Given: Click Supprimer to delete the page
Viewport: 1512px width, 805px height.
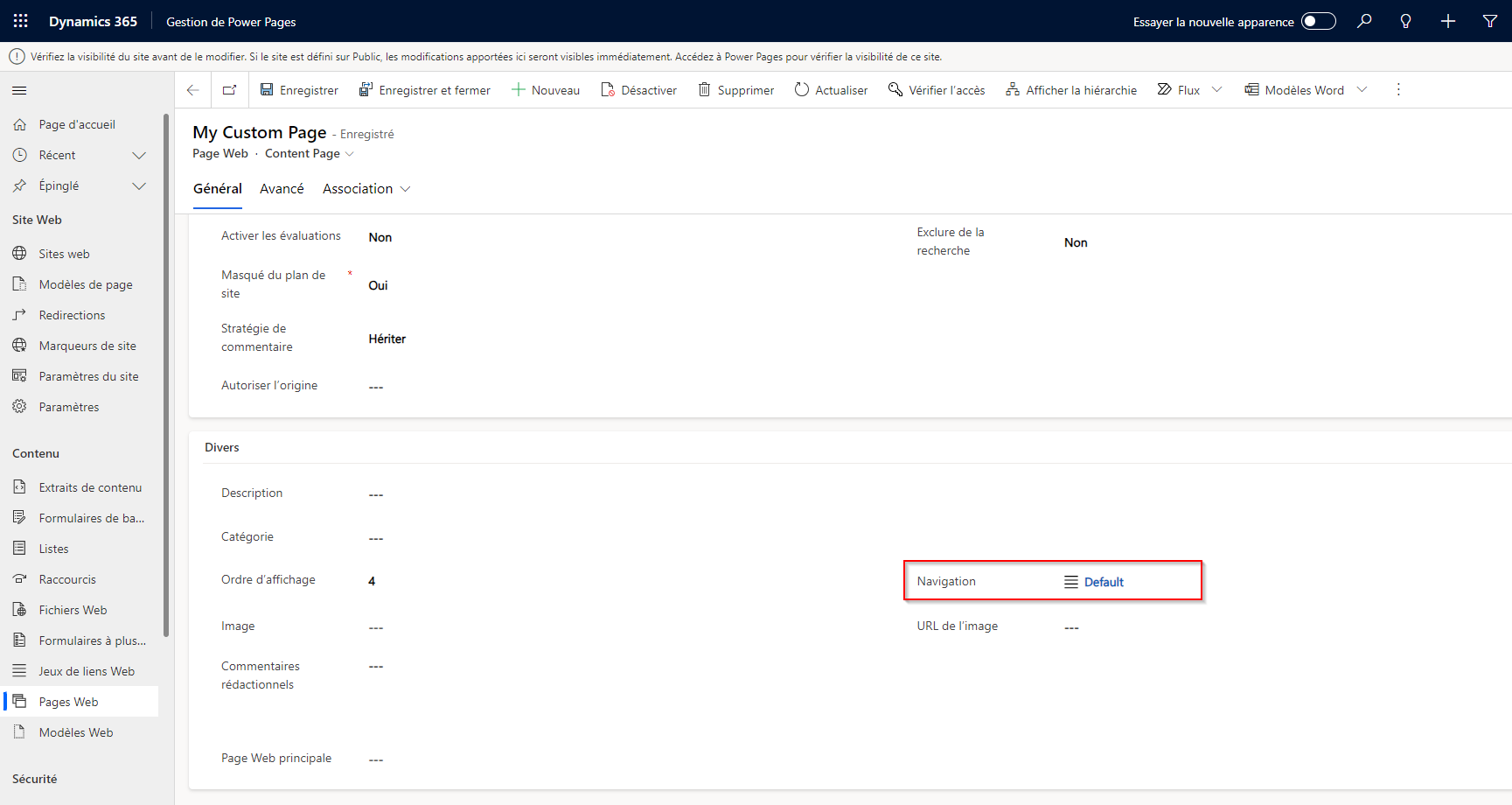Looking at the screenshot, I should coord(736,90).
